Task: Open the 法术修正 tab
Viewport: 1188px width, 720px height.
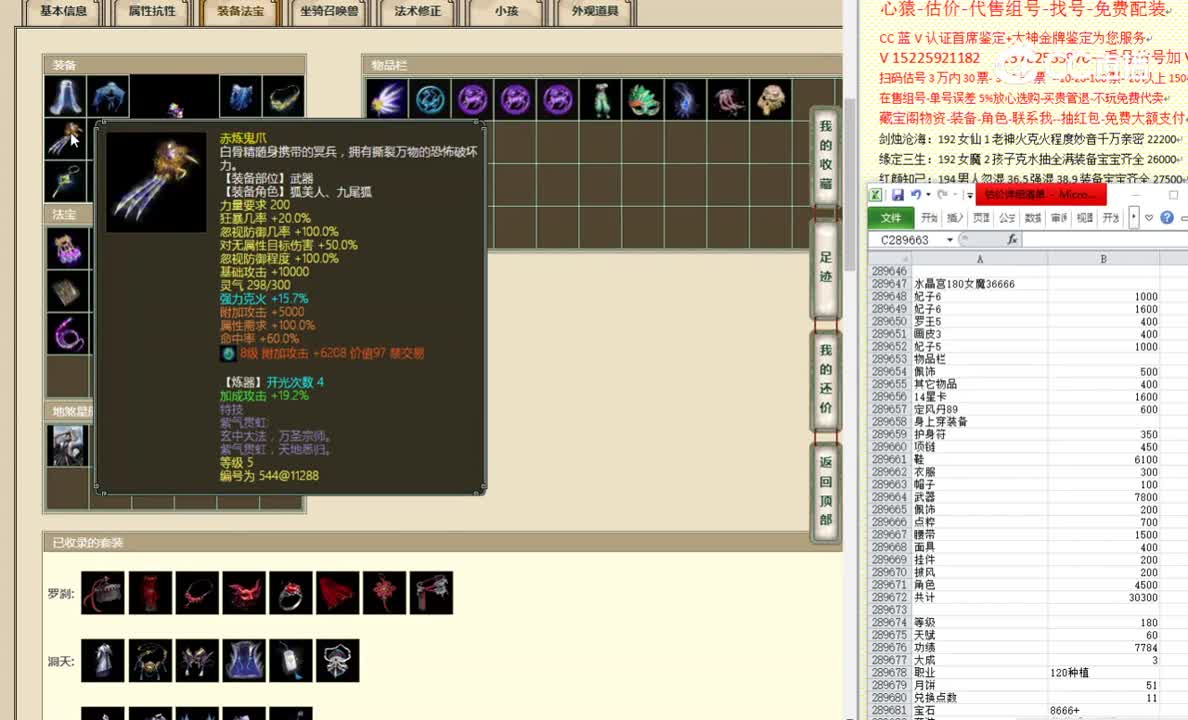Action: (417, 11)
